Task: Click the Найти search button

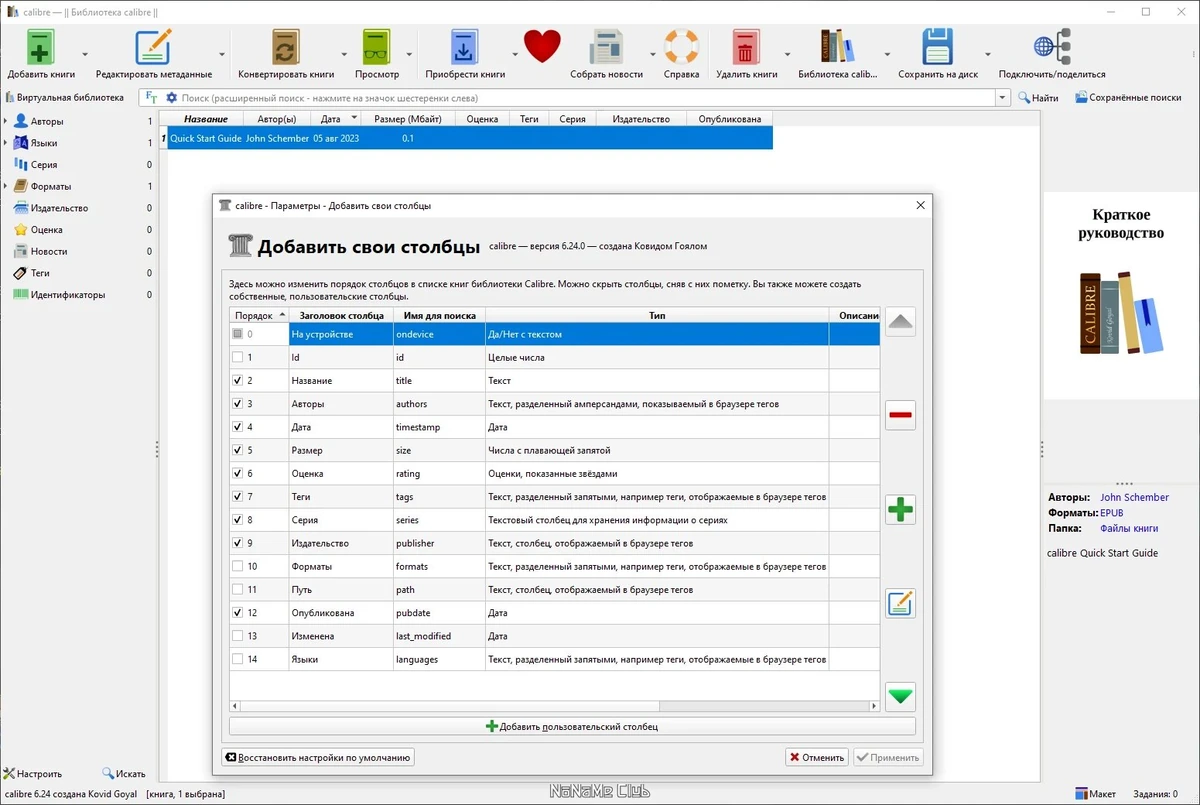Action: (x=1038, y=98)
